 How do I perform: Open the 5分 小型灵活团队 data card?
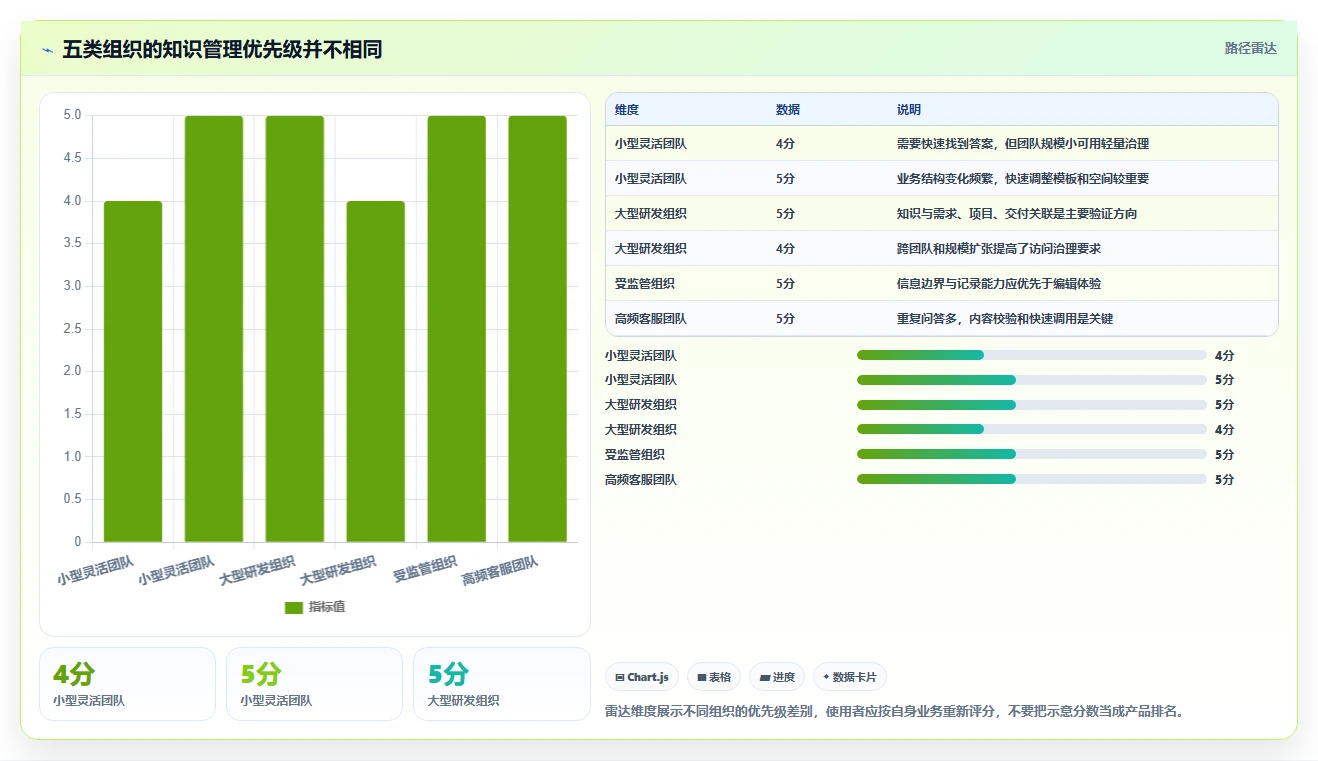(x=314, y=684)
